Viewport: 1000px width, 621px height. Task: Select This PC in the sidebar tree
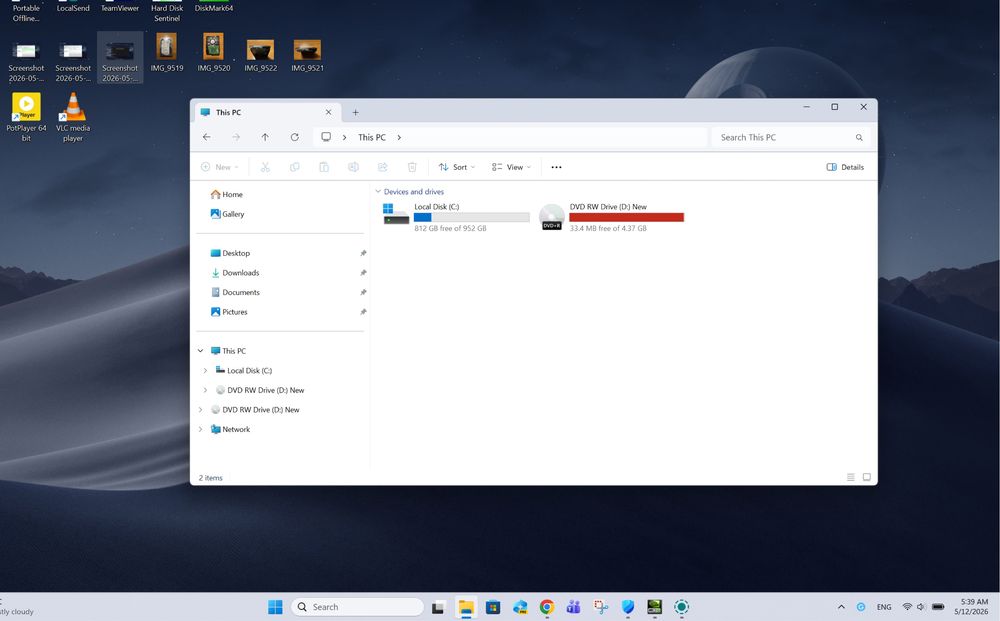click(x=228, y=351)
